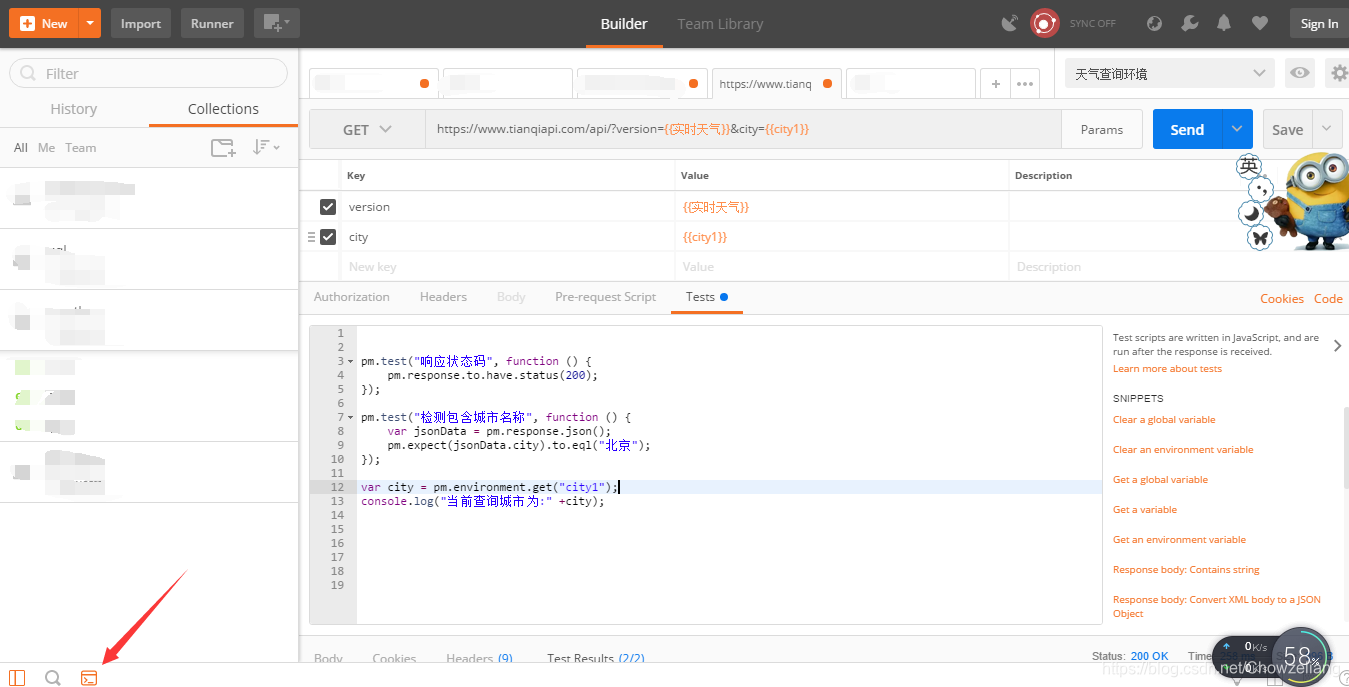Open the Authorization tab
1349x687 pixels.
point(352,297)
